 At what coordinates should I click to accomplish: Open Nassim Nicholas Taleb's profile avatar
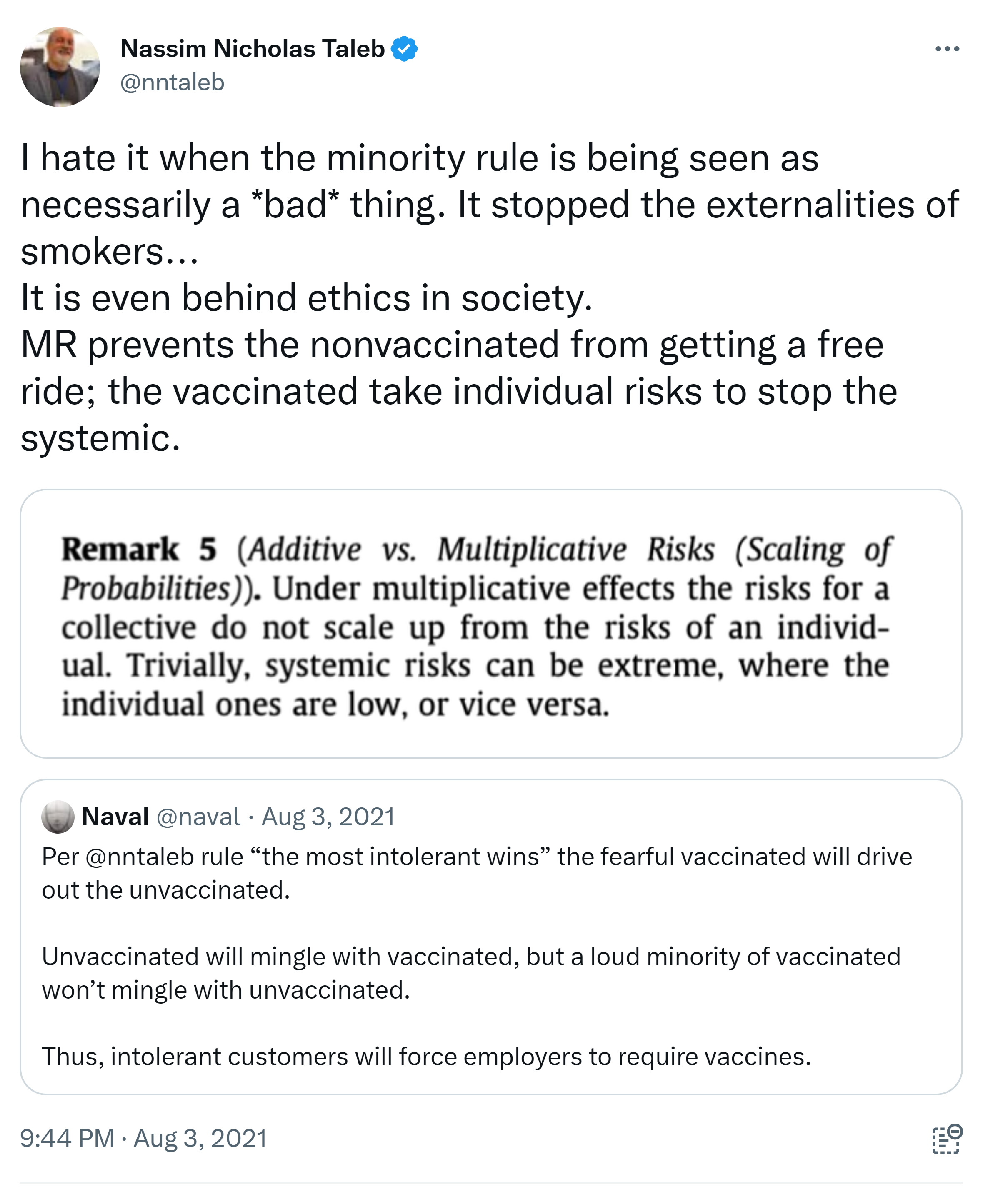(60, 67)
